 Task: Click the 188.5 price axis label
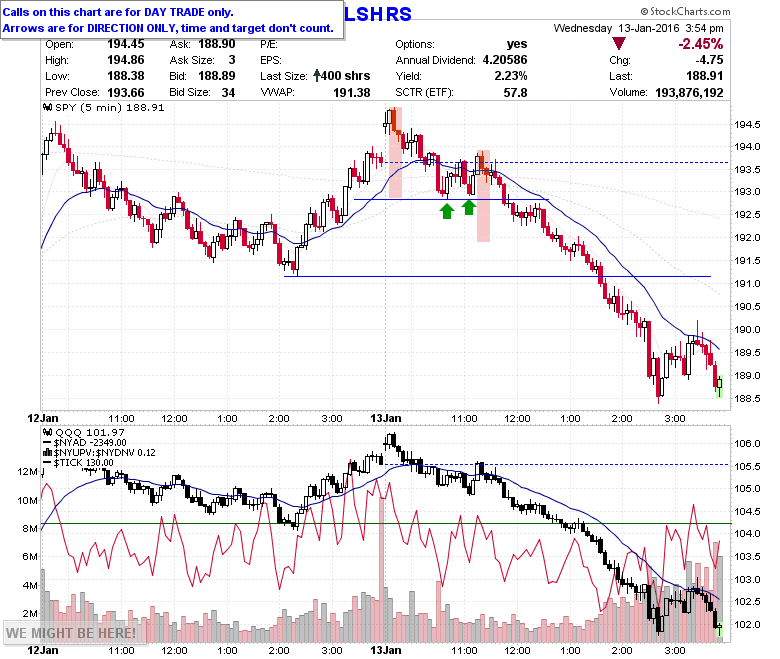pos(747,398)
